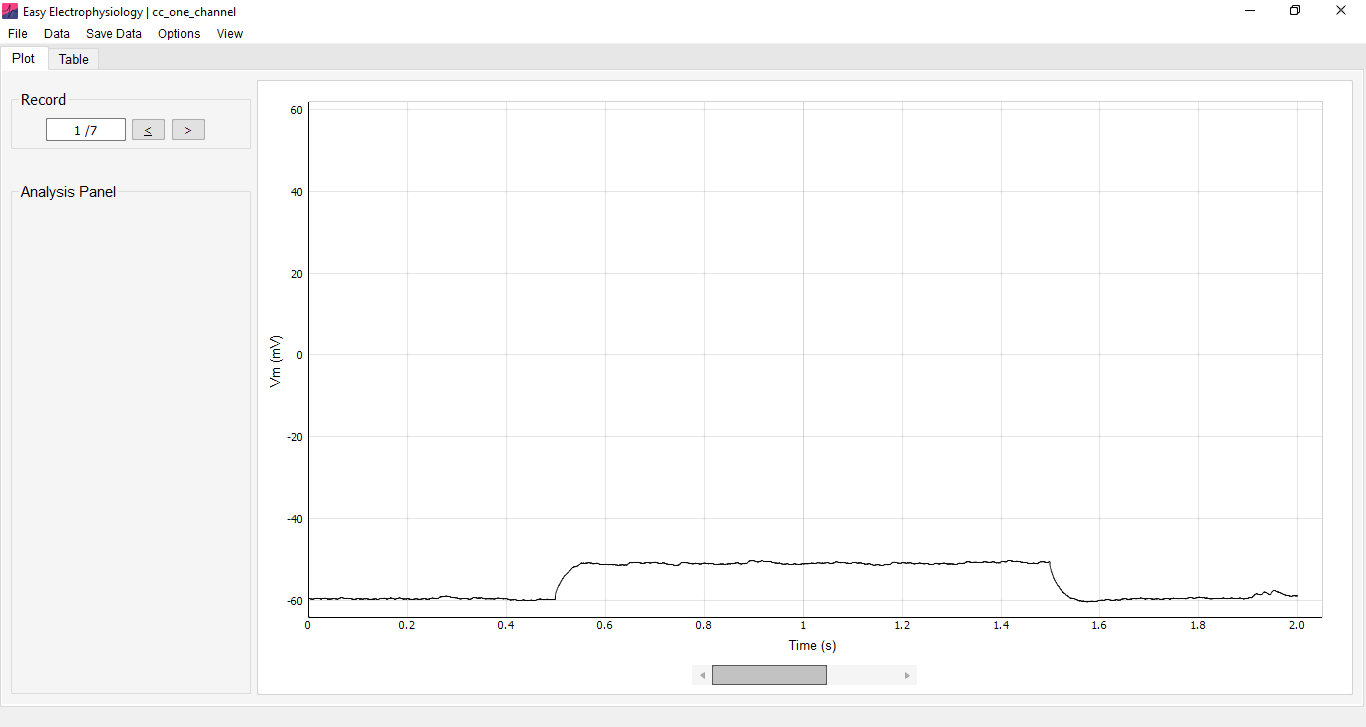Go to the previous record
Screen dimensions: 1366x727
coord(148,130)
